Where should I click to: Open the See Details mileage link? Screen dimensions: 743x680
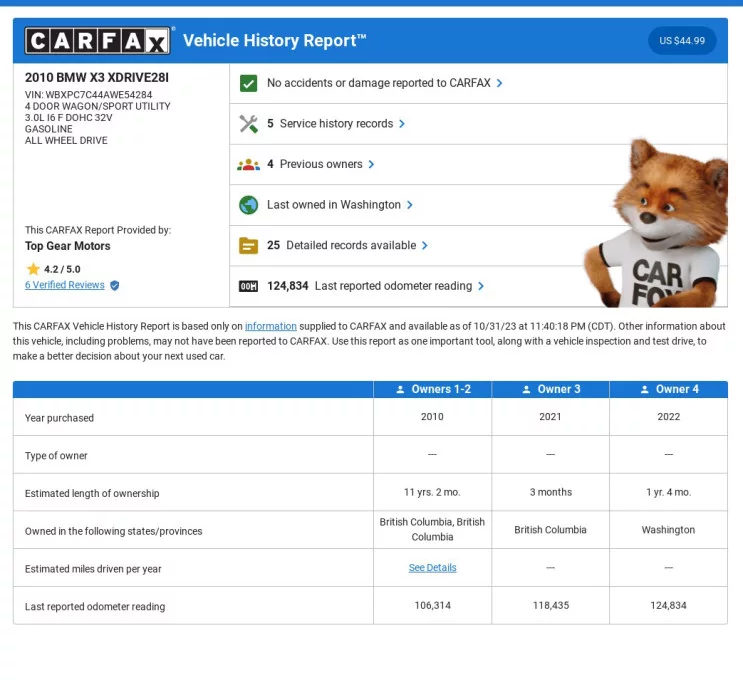(x=432, y=568)
